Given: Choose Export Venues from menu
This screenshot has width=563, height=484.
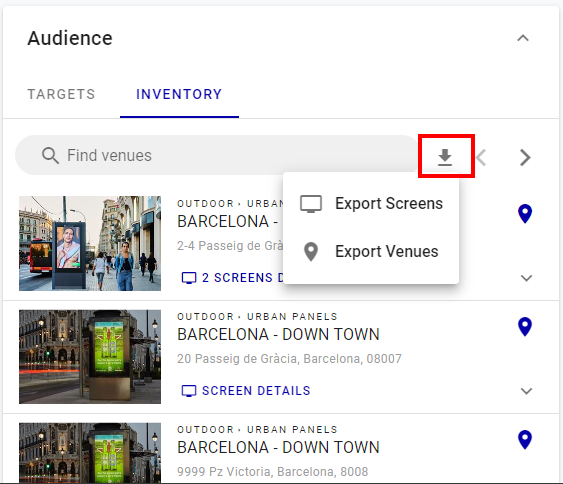Looking at the screenshot, I should coord(371,251).
